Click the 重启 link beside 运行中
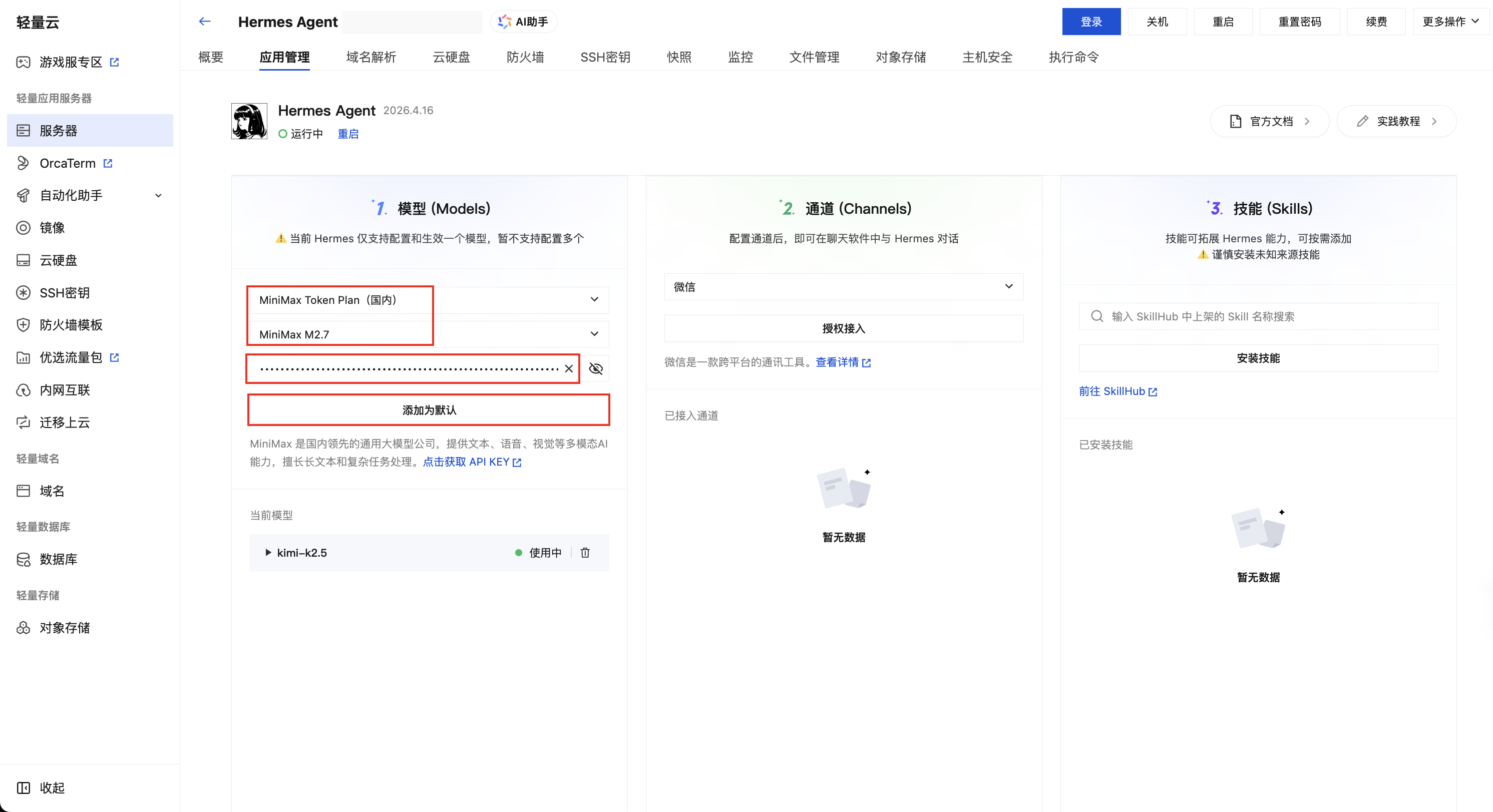 [x=348, y=134]
